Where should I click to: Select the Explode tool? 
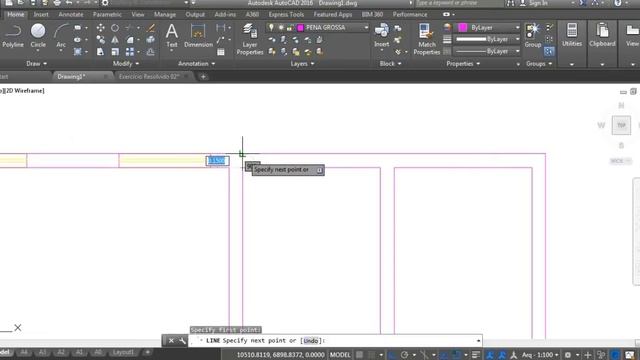[x=151, y=40]
